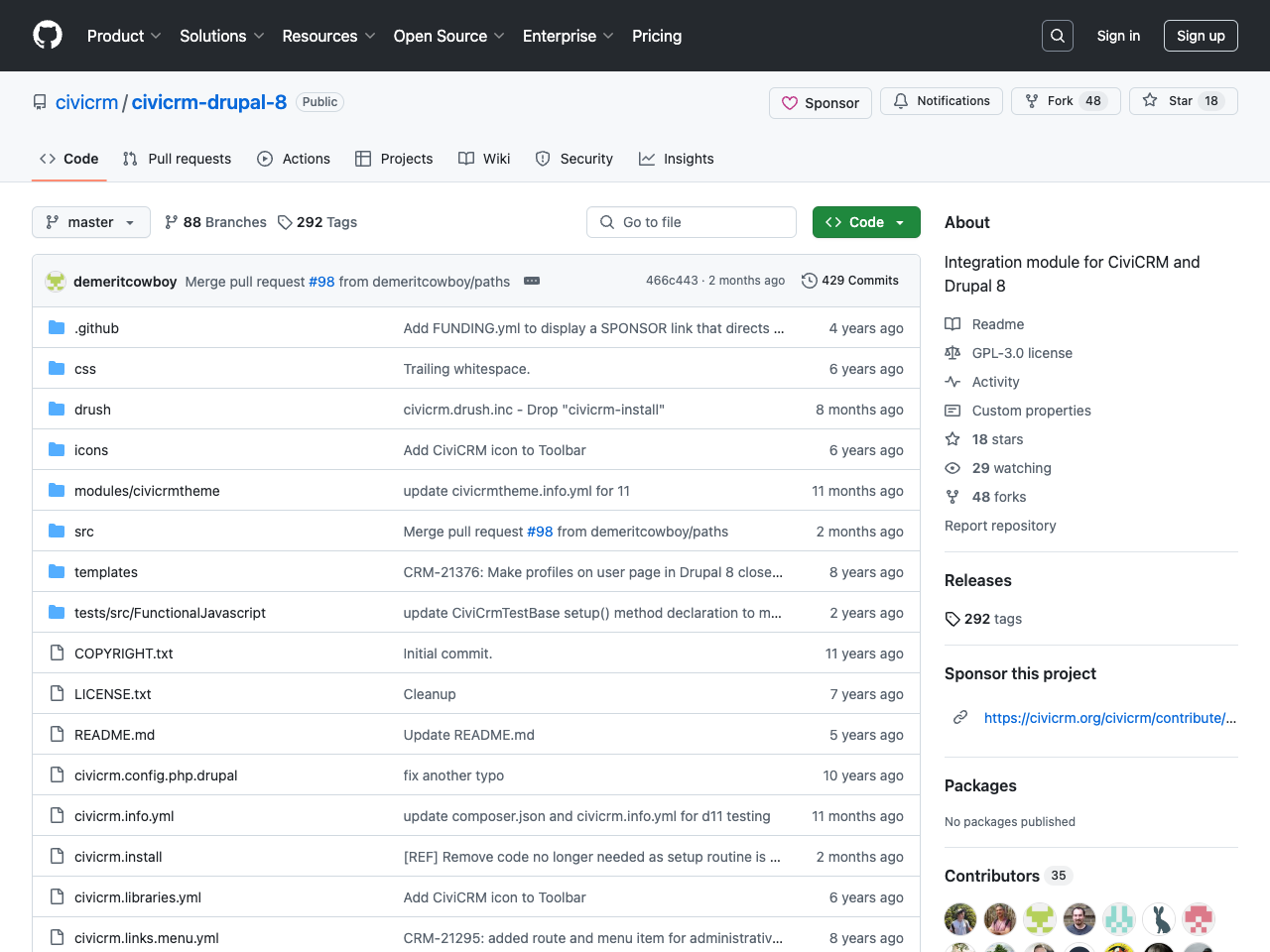The image size is (1270, 952).
Task: Switch to the Pull requests tab
Action: point(178,159)
